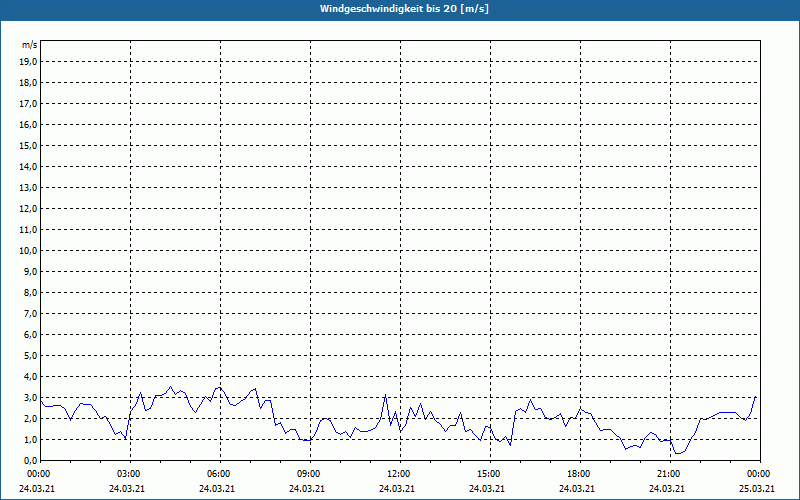Select the 3,0 y-axis label
The width and height of the screenshot is (800, 500).
(31, 397)
